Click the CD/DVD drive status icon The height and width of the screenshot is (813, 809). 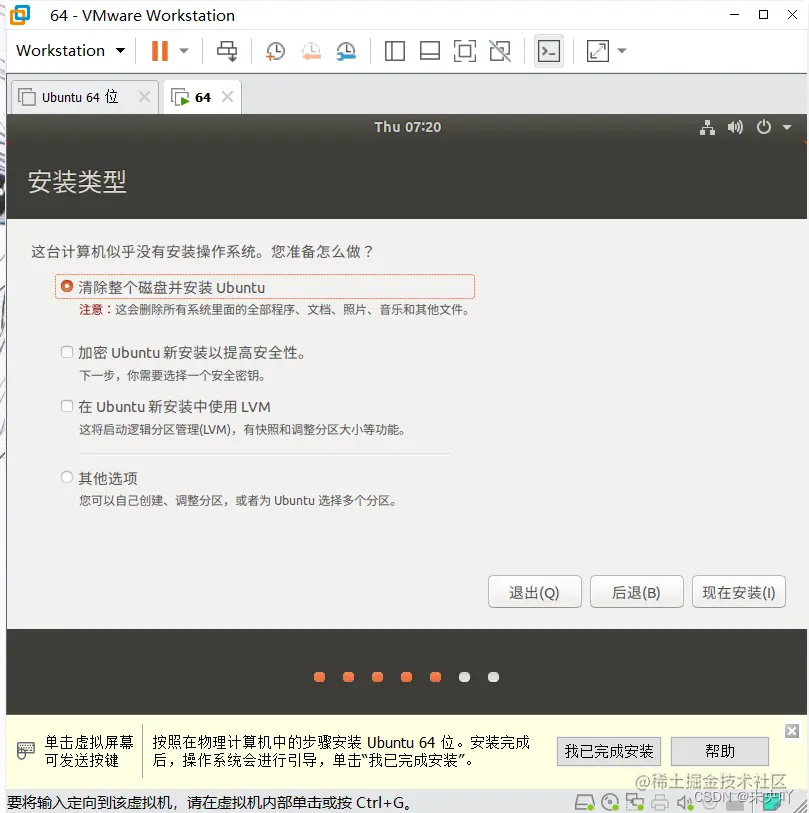610,803
